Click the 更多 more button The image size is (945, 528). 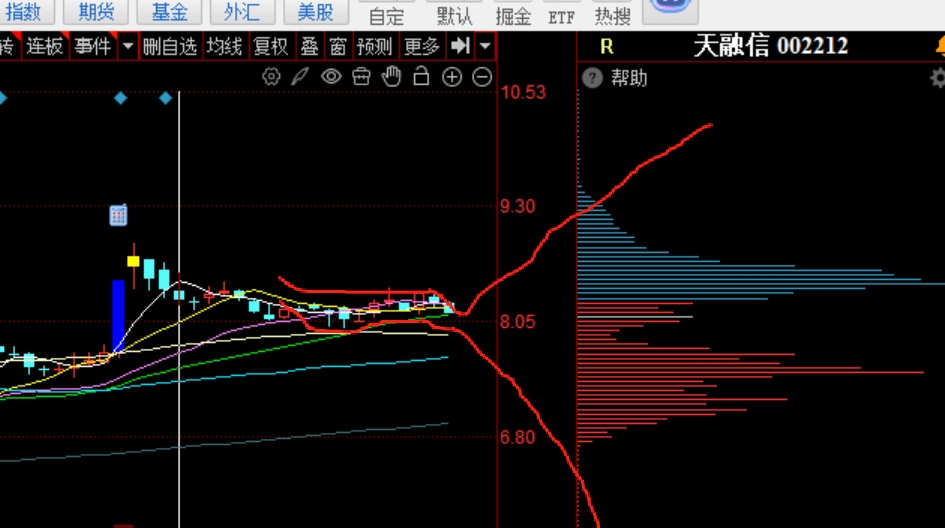click(421, 46)
